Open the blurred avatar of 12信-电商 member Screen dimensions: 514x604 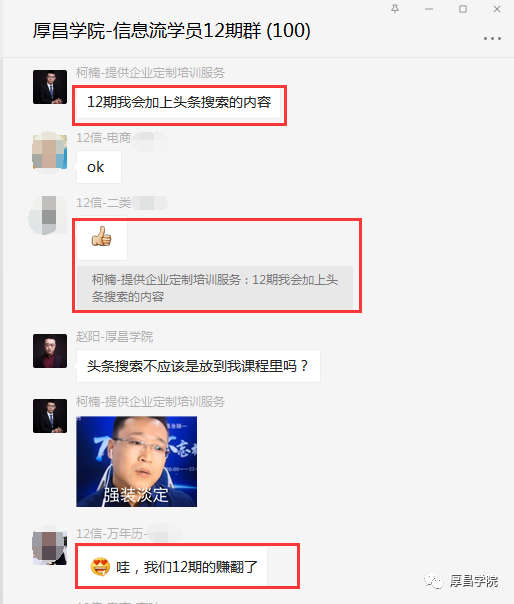(x=50, y=152)
